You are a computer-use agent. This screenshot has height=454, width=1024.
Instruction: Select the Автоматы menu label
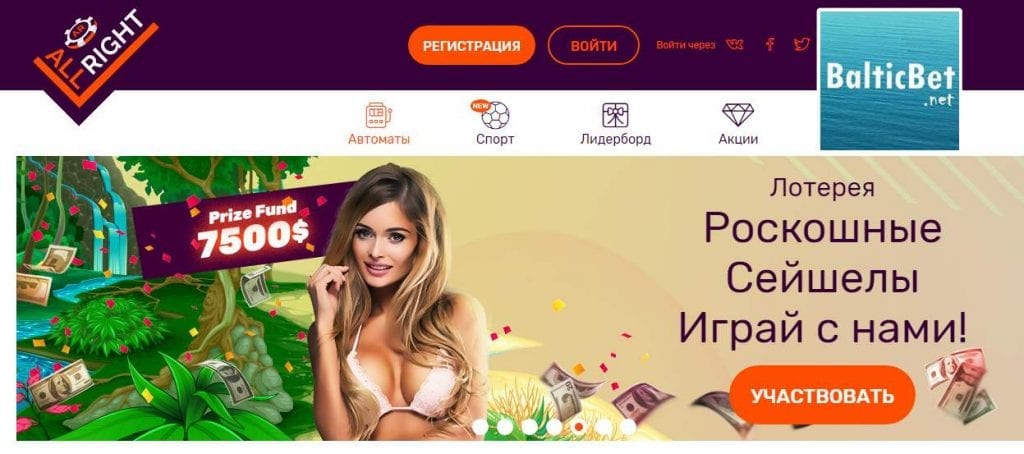coord(379,139)
